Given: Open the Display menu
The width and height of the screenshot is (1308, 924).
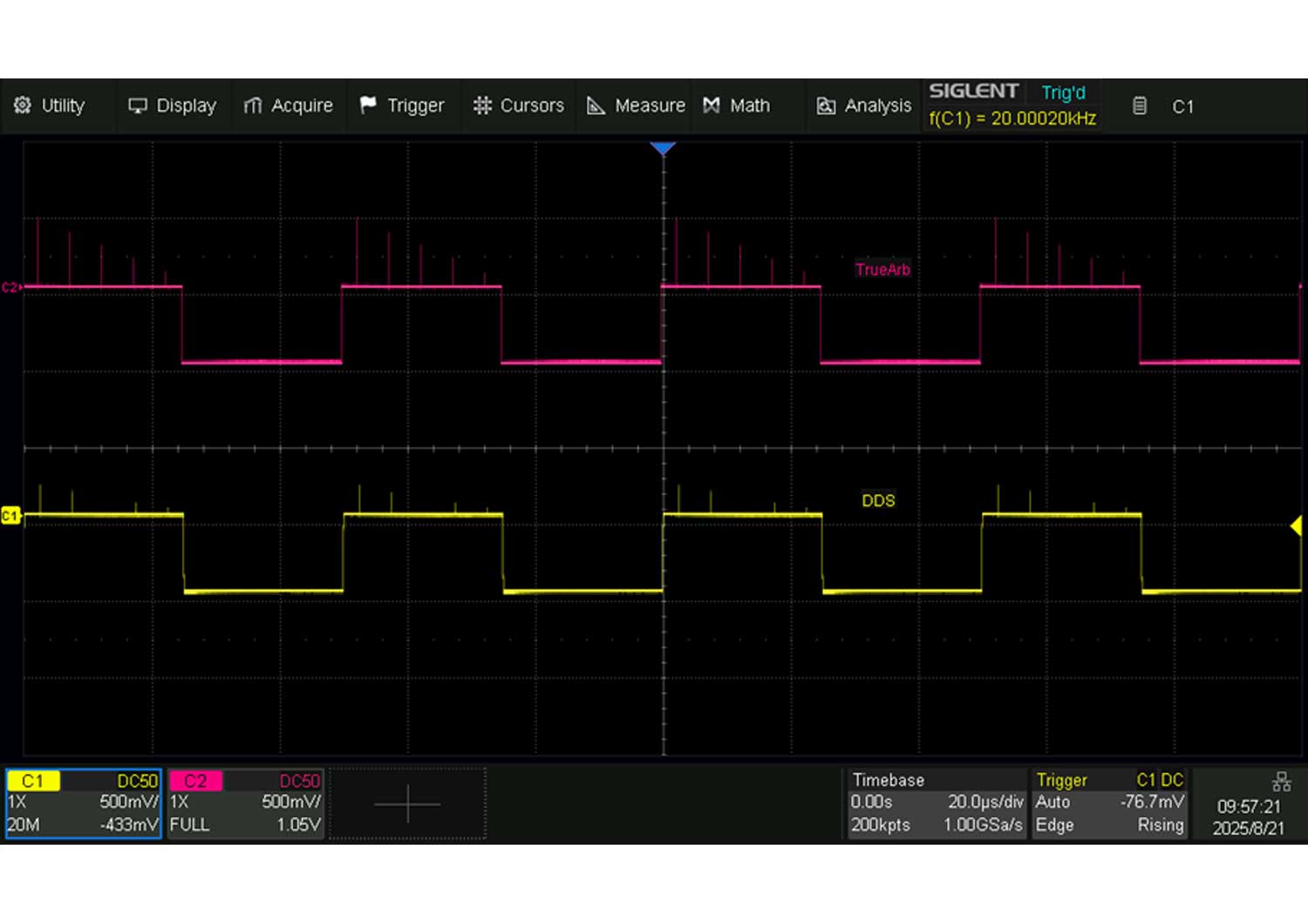Looking at the screenshot, I should pos(172,105).
